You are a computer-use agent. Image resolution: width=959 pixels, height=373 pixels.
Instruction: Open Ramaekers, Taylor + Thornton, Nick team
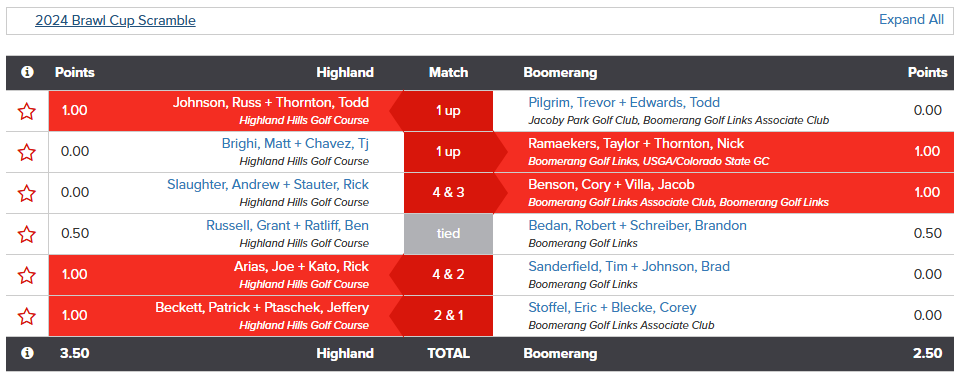pyautogui.click(x=636, y=144)
